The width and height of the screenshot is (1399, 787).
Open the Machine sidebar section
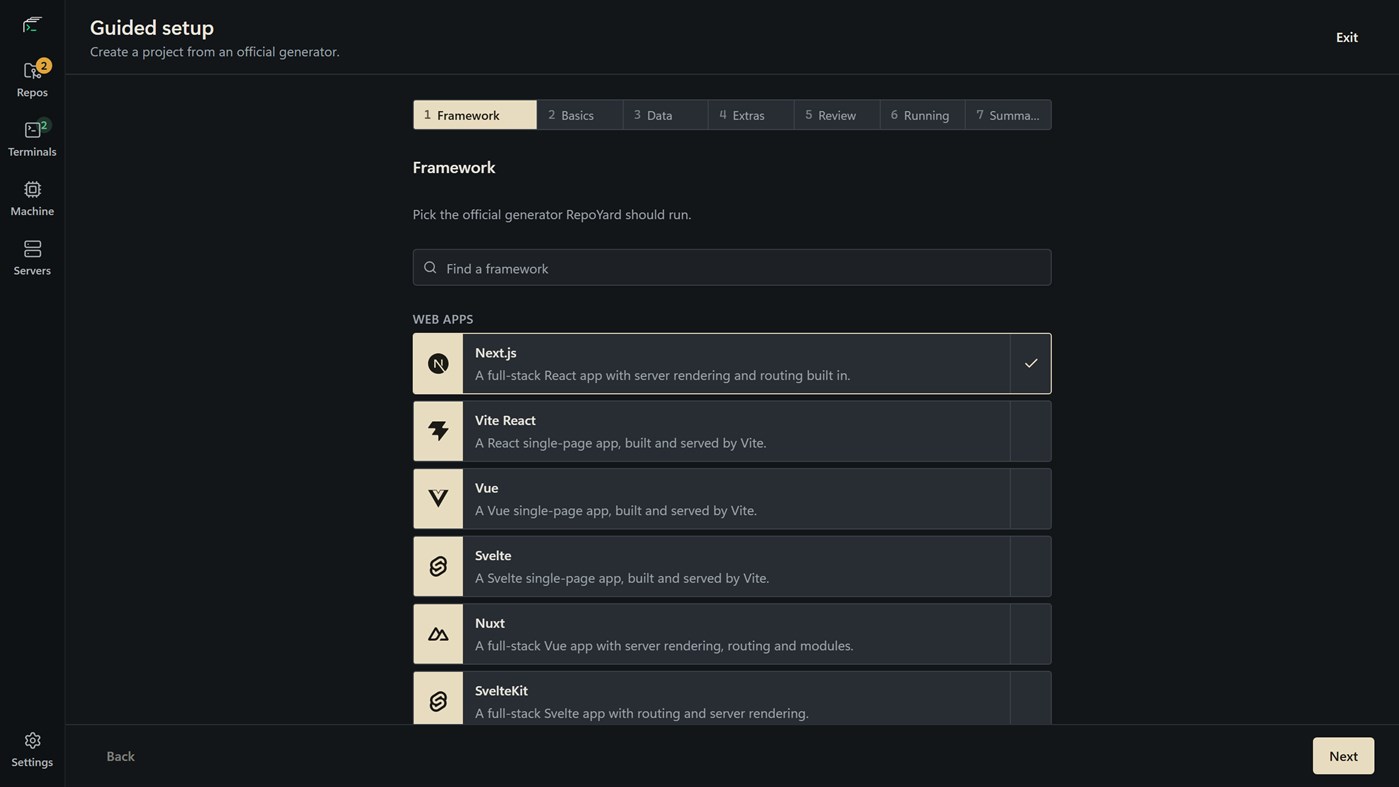pyautogui.click(x=32, y=198)
